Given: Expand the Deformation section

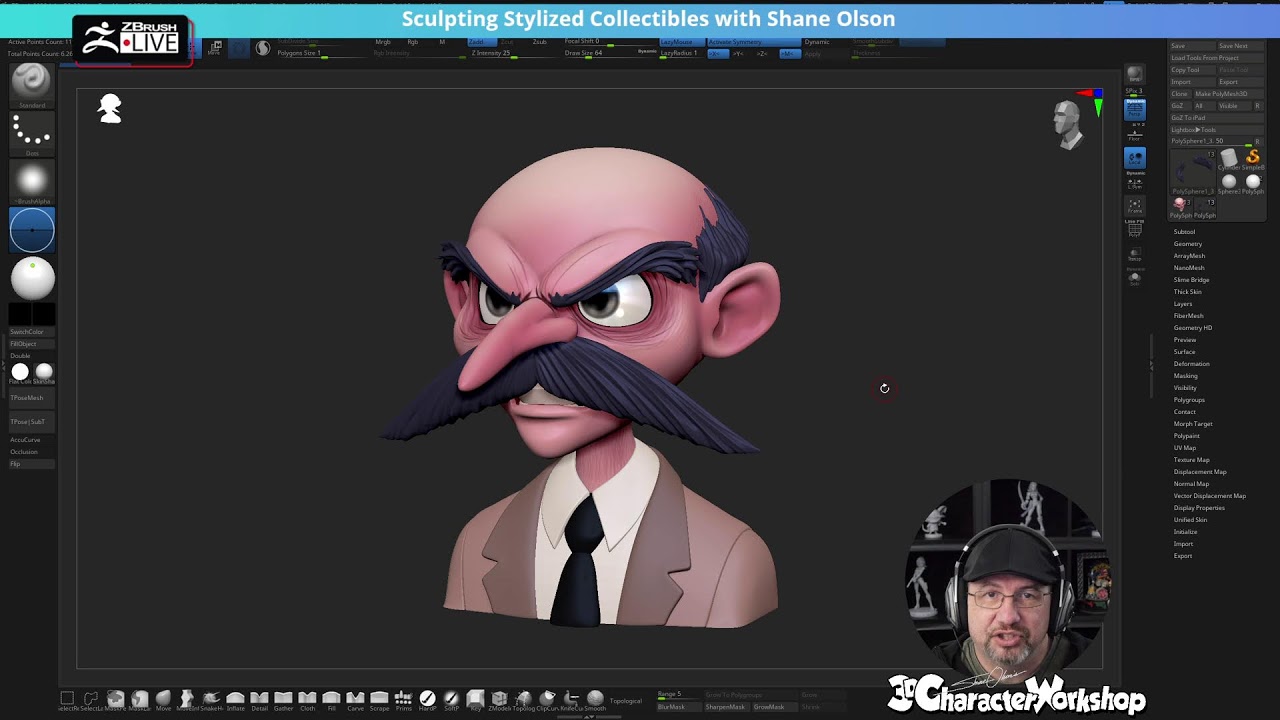Looking at the screenshot, I should [x=1191, y=364].
